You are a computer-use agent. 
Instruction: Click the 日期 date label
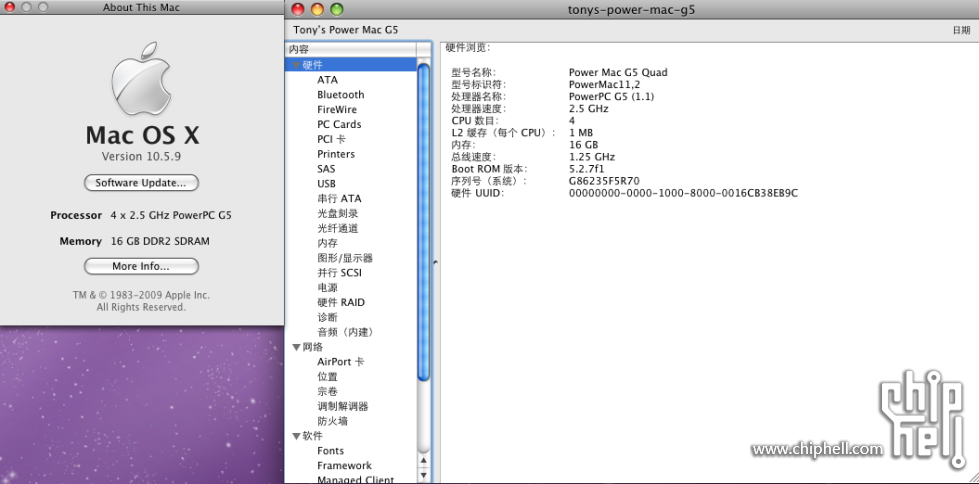(x=961, y=30)
